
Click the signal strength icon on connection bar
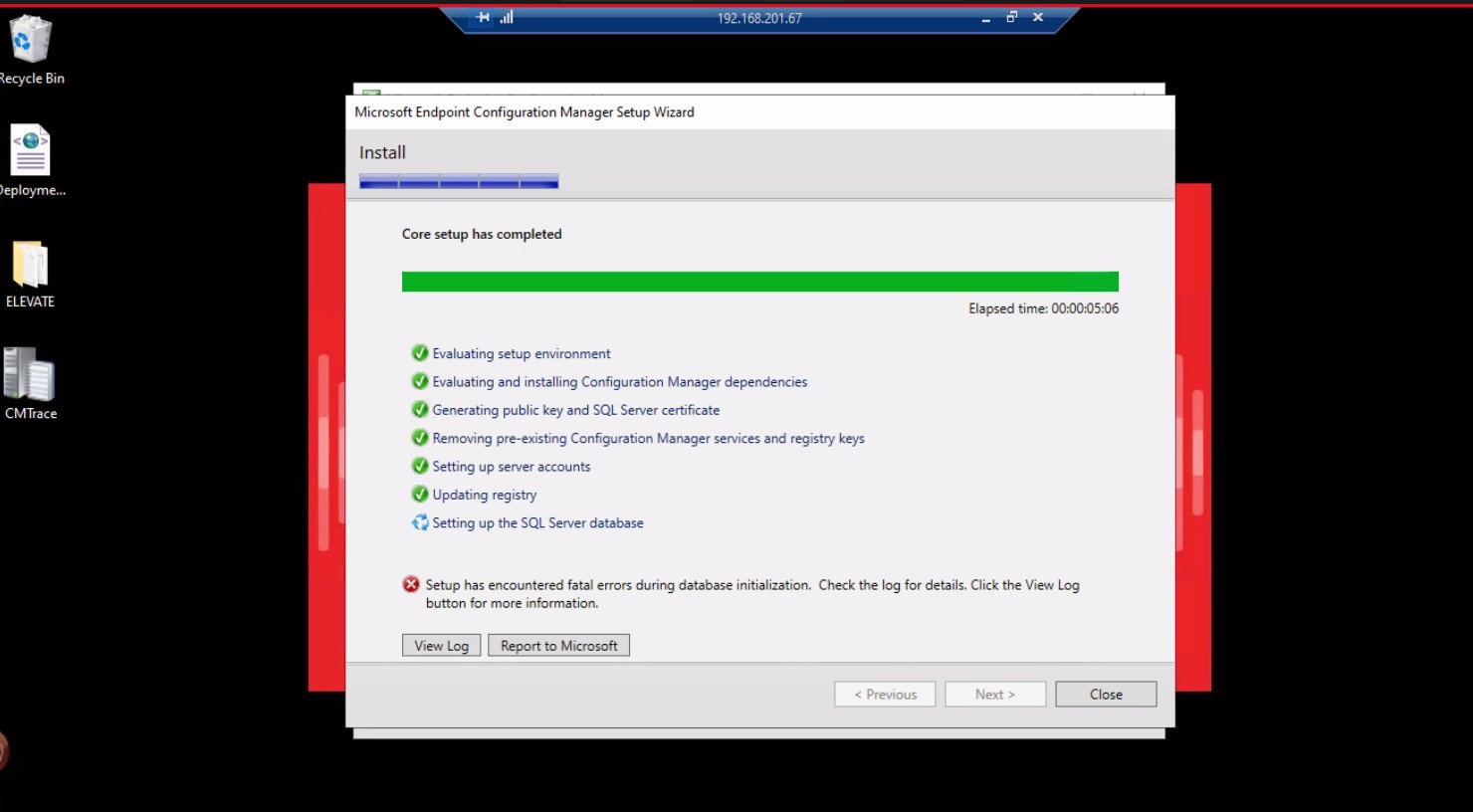coord(507,17)
